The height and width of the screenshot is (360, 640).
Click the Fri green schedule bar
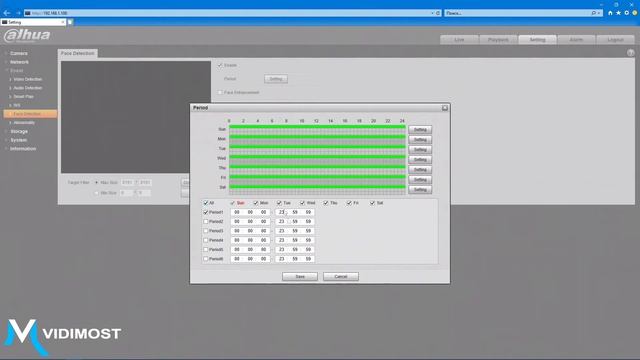pyautogui.click(x=317, y=177)
